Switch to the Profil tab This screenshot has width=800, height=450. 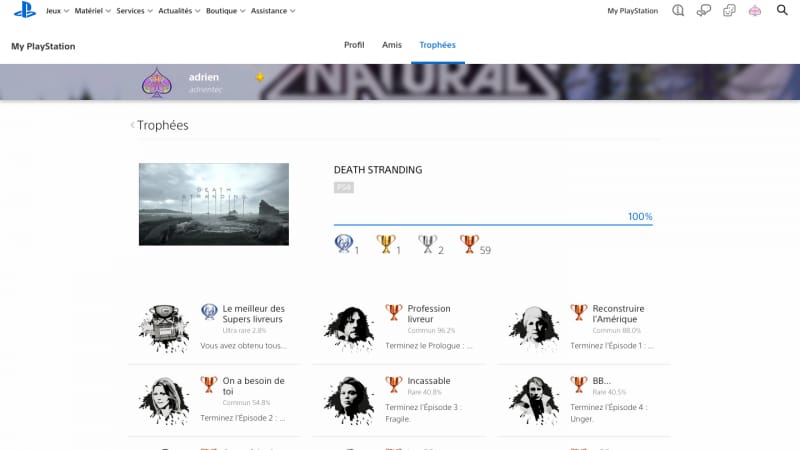(x=354, y=45)
